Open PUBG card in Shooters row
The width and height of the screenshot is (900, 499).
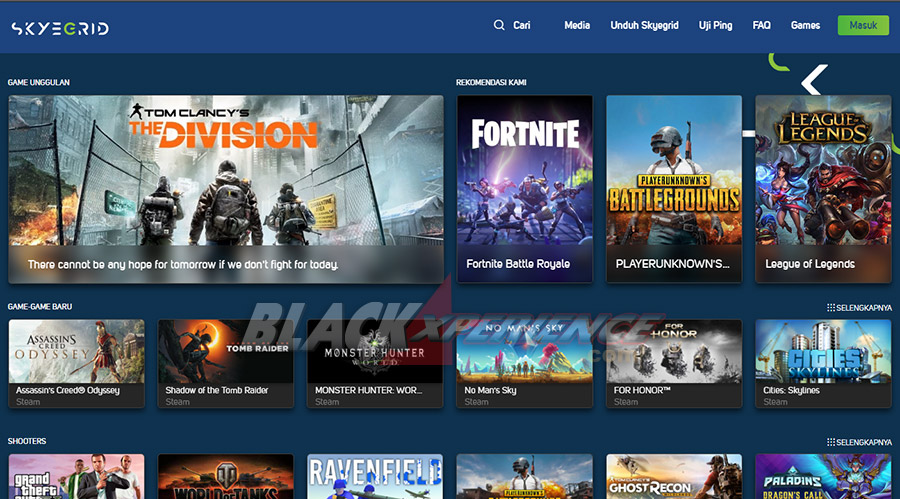click(x=525, y=477)
